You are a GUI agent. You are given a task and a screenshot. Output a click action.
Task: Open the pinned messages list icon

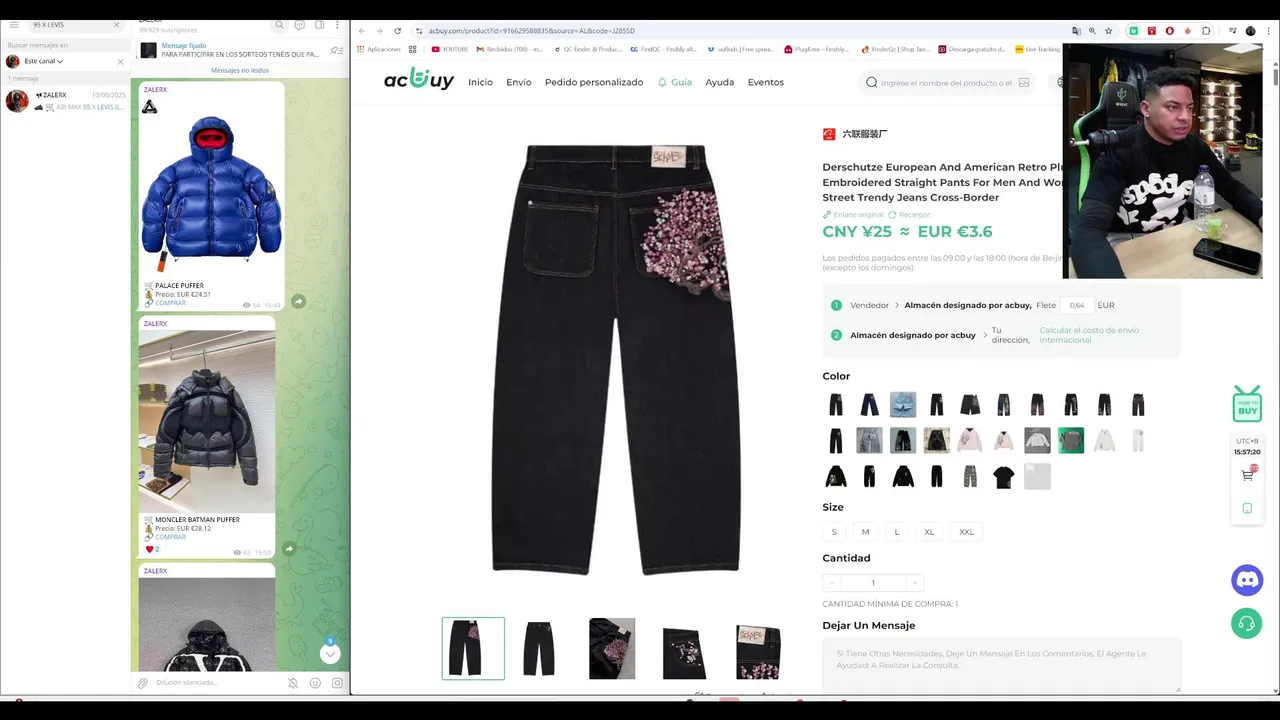pyautogui.click(x=337, y=50)
